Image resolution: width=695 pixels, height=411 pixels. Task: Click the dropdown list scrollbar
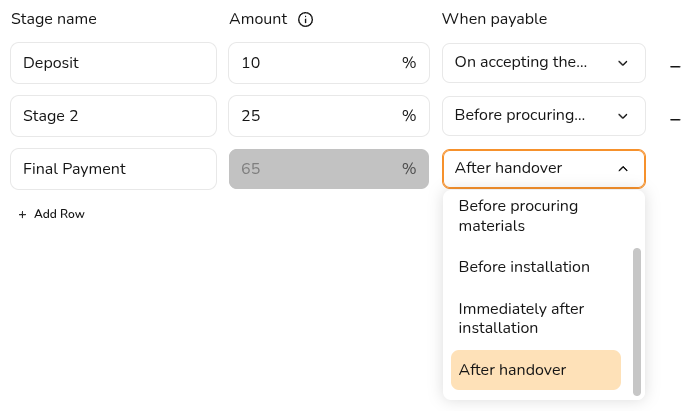click(637, 320)
